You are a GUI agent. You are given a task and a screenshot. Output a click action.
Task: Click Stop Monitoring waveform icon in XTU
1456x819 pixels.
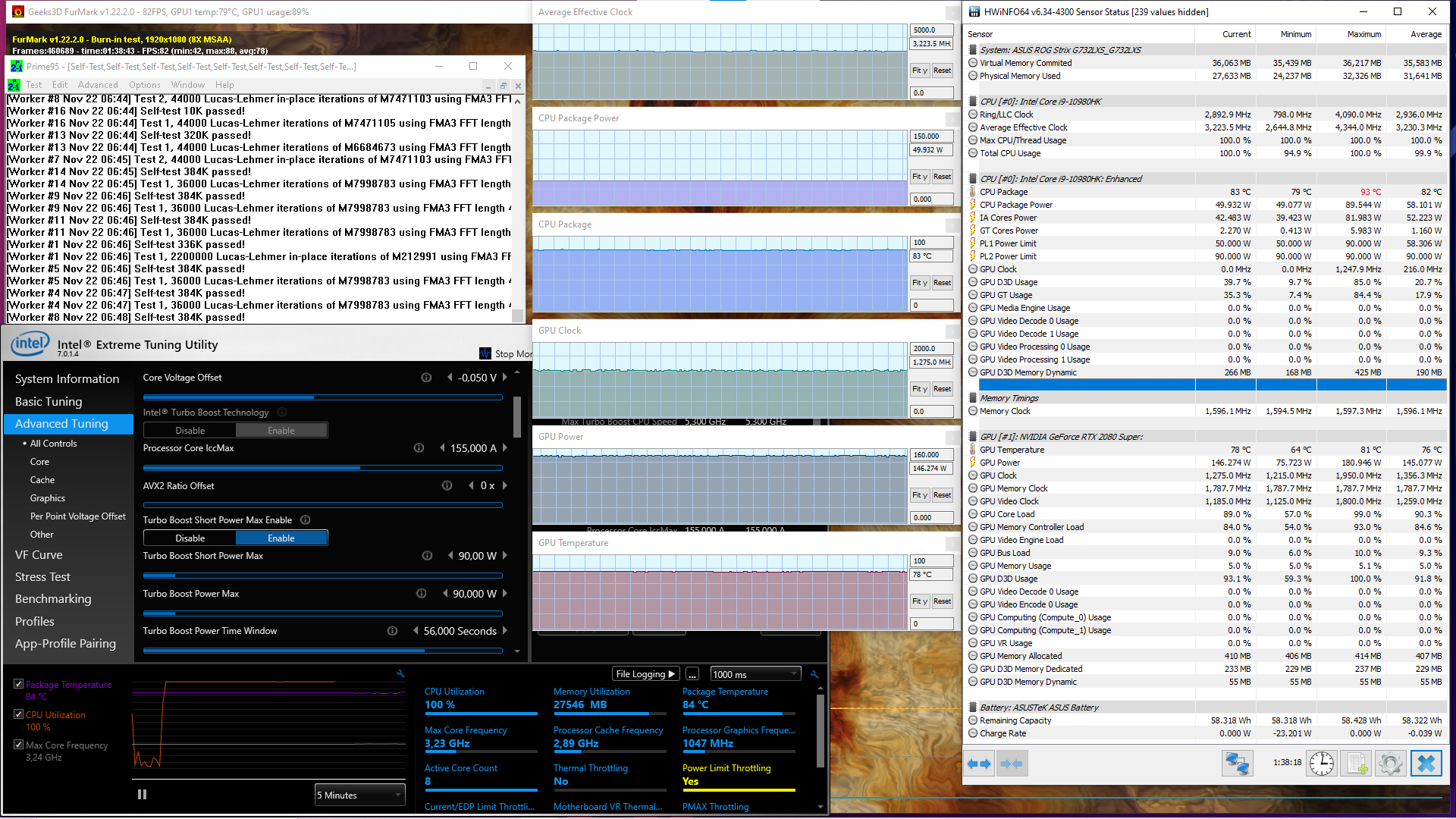pos(485,353)
